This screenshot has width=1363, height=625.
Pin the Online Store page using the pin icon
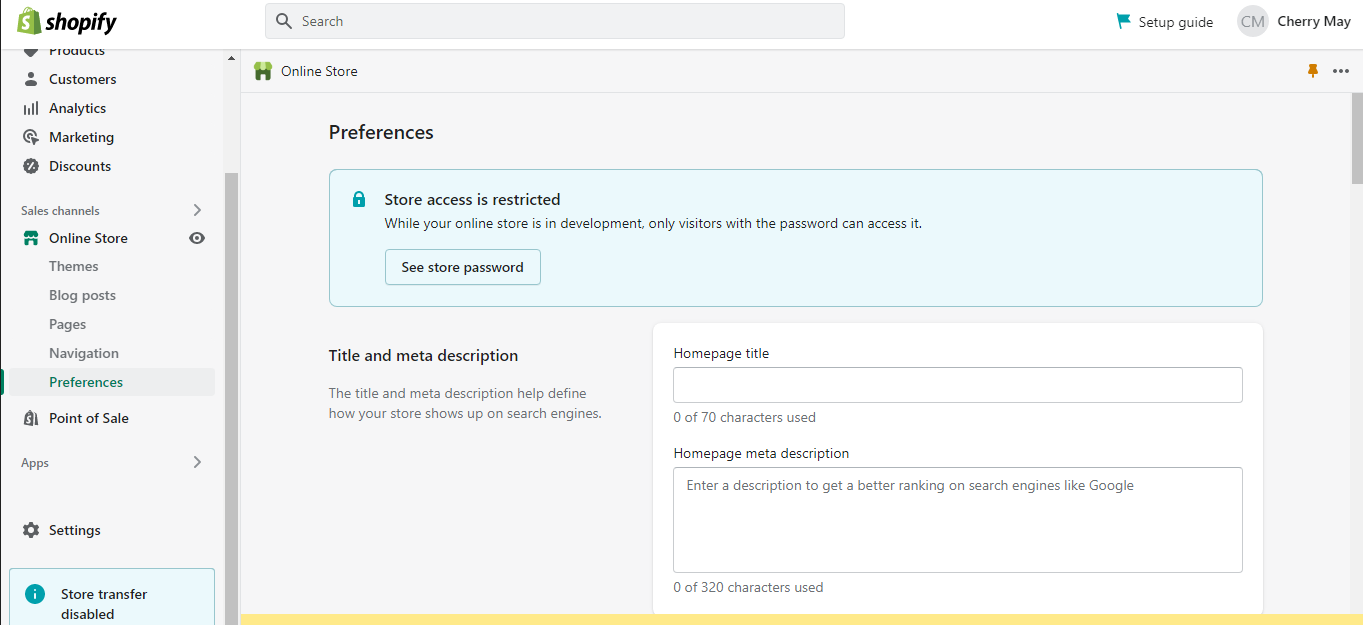1312,71
